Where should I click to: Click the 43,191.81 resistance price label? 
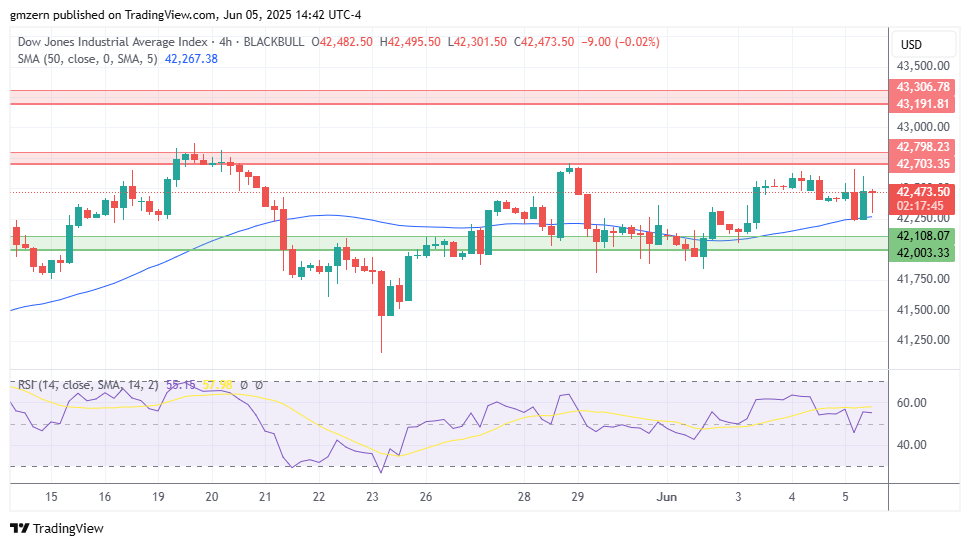[x=923, y=104]
